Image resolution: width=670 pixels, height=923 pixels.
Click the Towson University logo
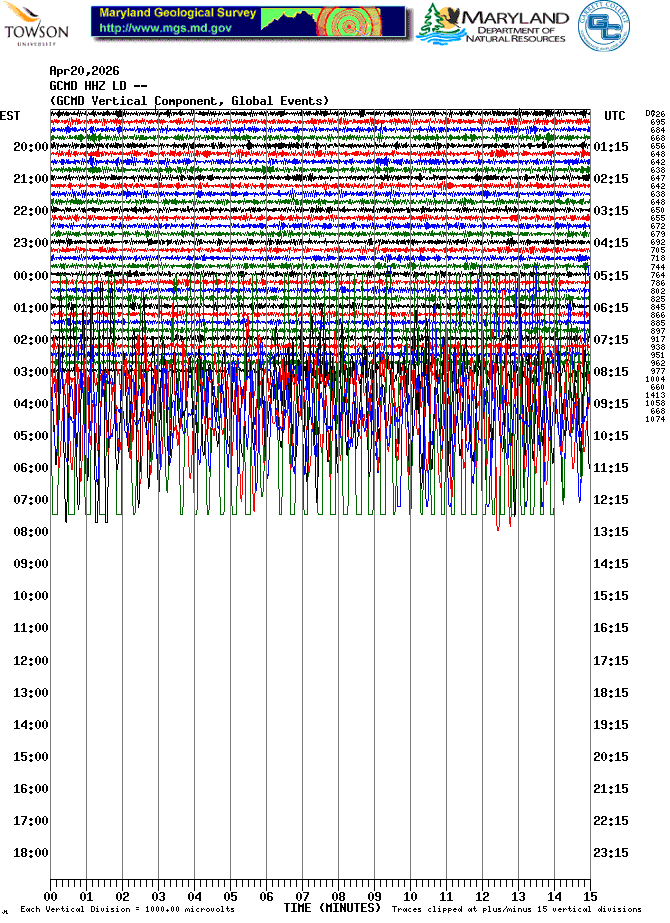37,24
